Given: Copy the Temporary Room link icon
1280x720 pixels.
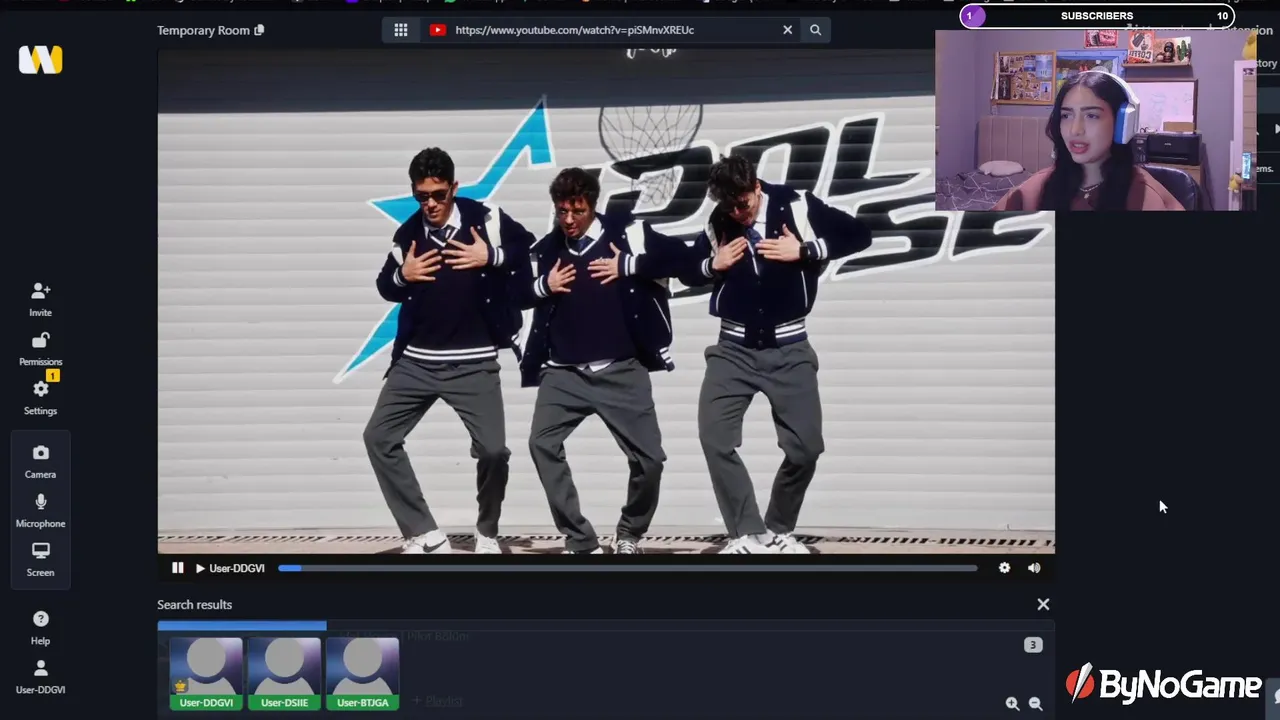Looking at the screenshot, I should [259, 30].
